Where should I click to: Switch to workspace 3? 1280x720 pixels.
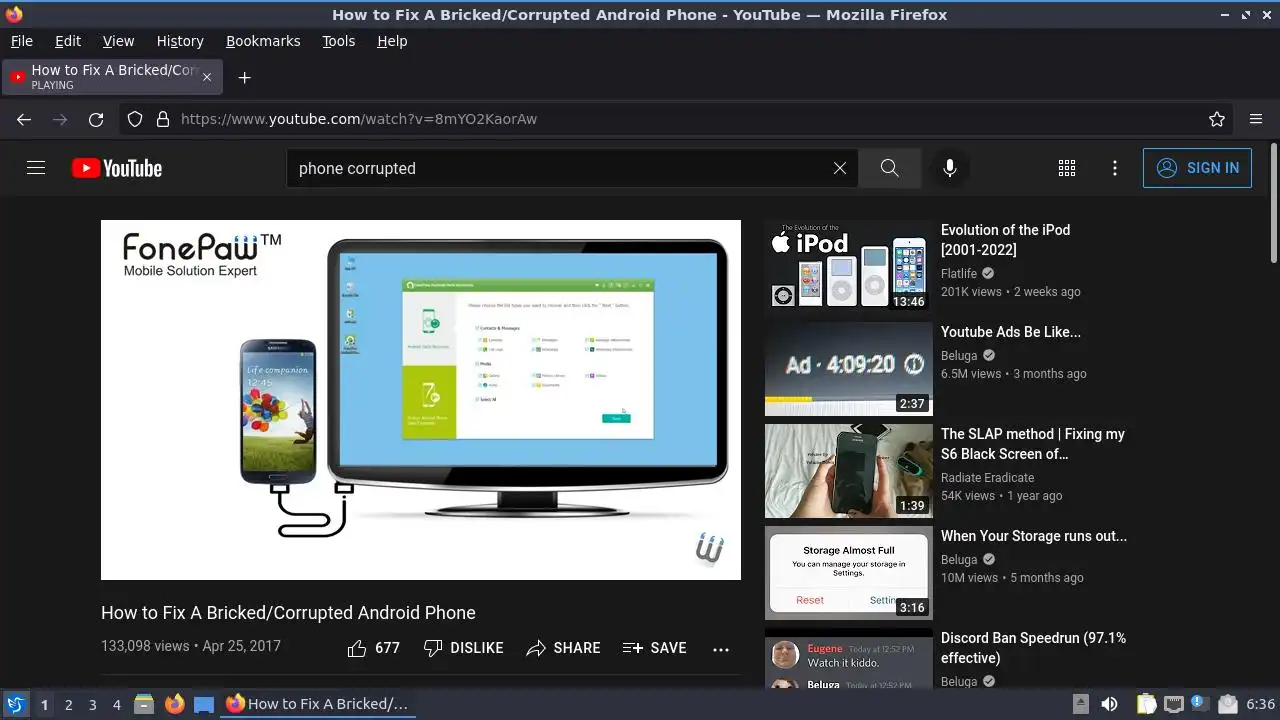click(x=93, y=705)
